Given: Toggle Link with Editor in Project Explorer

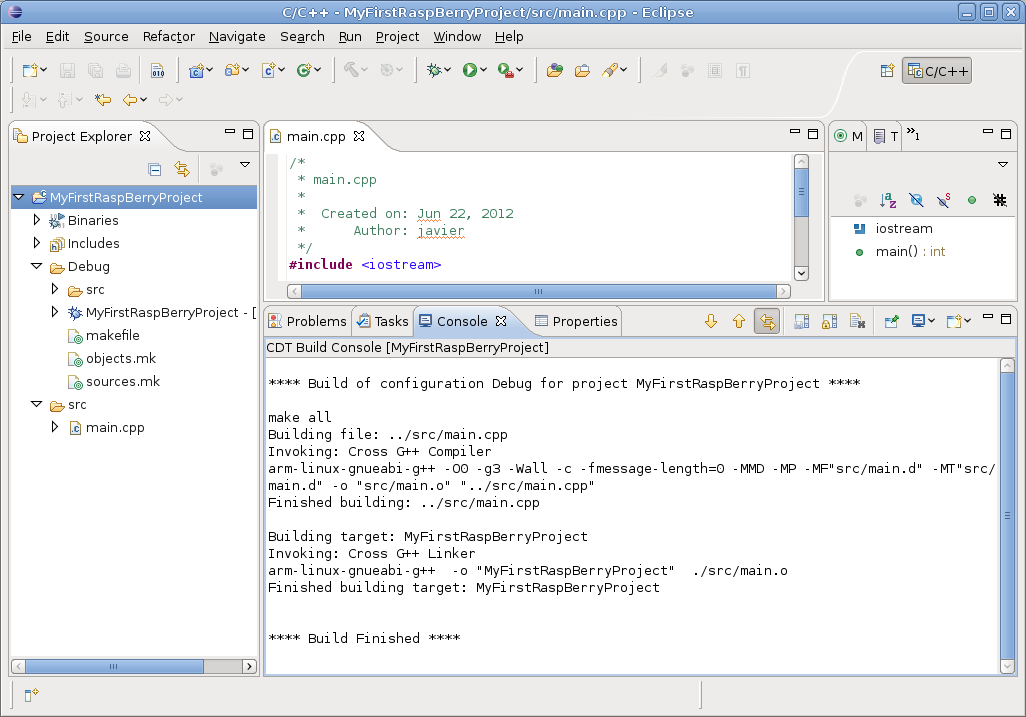Looking at the screenshot, I should click(182, 169).
